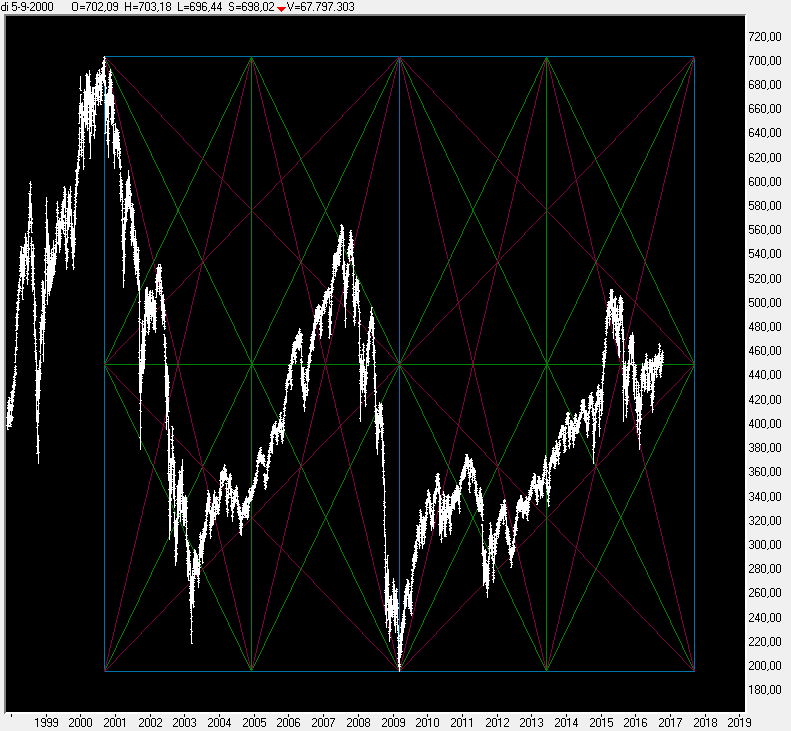Select the 1999 label on time axis

[45, 721]
